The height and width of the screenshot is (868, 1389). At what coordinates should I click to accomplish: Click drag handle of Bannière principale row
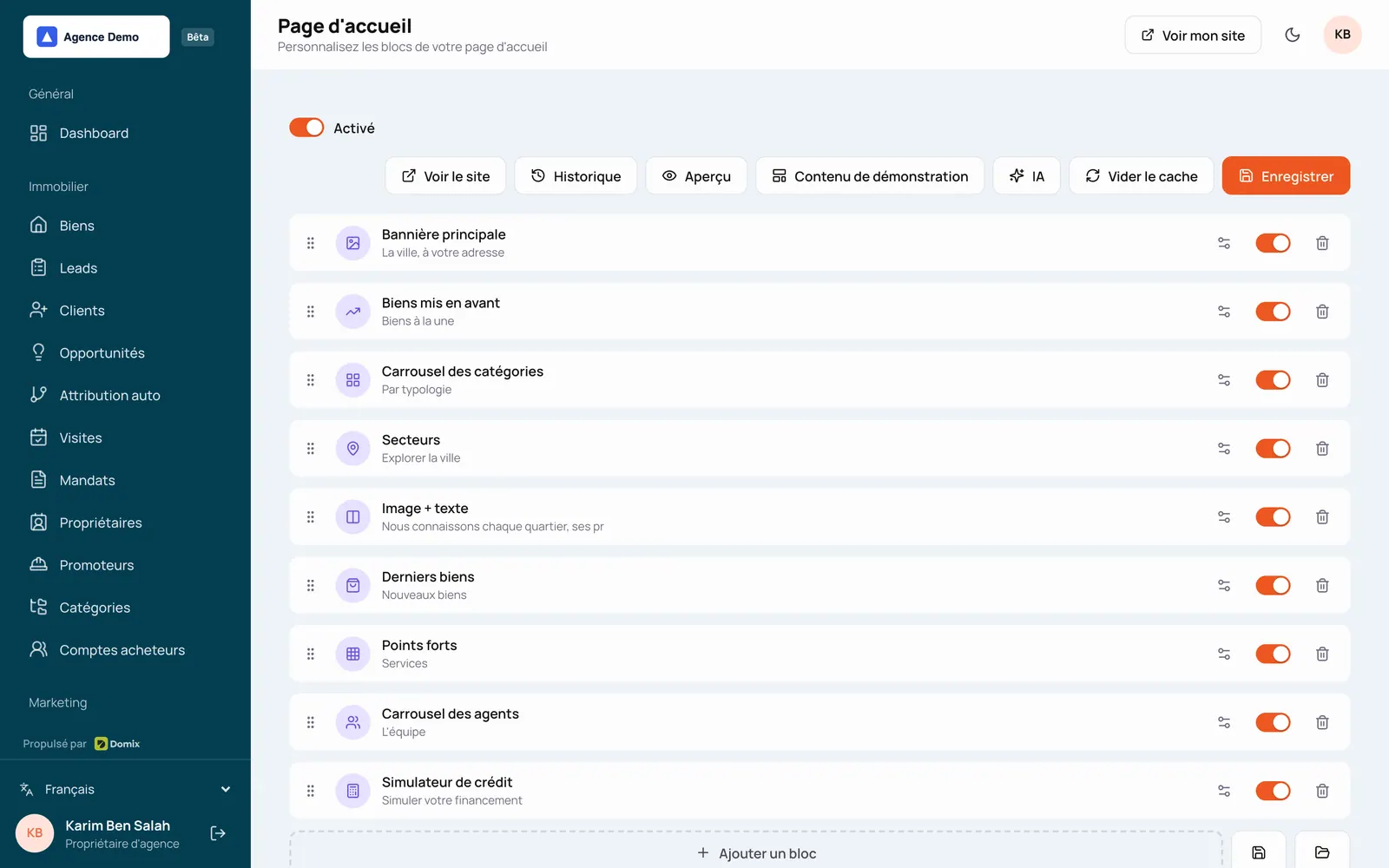(311, 243)
